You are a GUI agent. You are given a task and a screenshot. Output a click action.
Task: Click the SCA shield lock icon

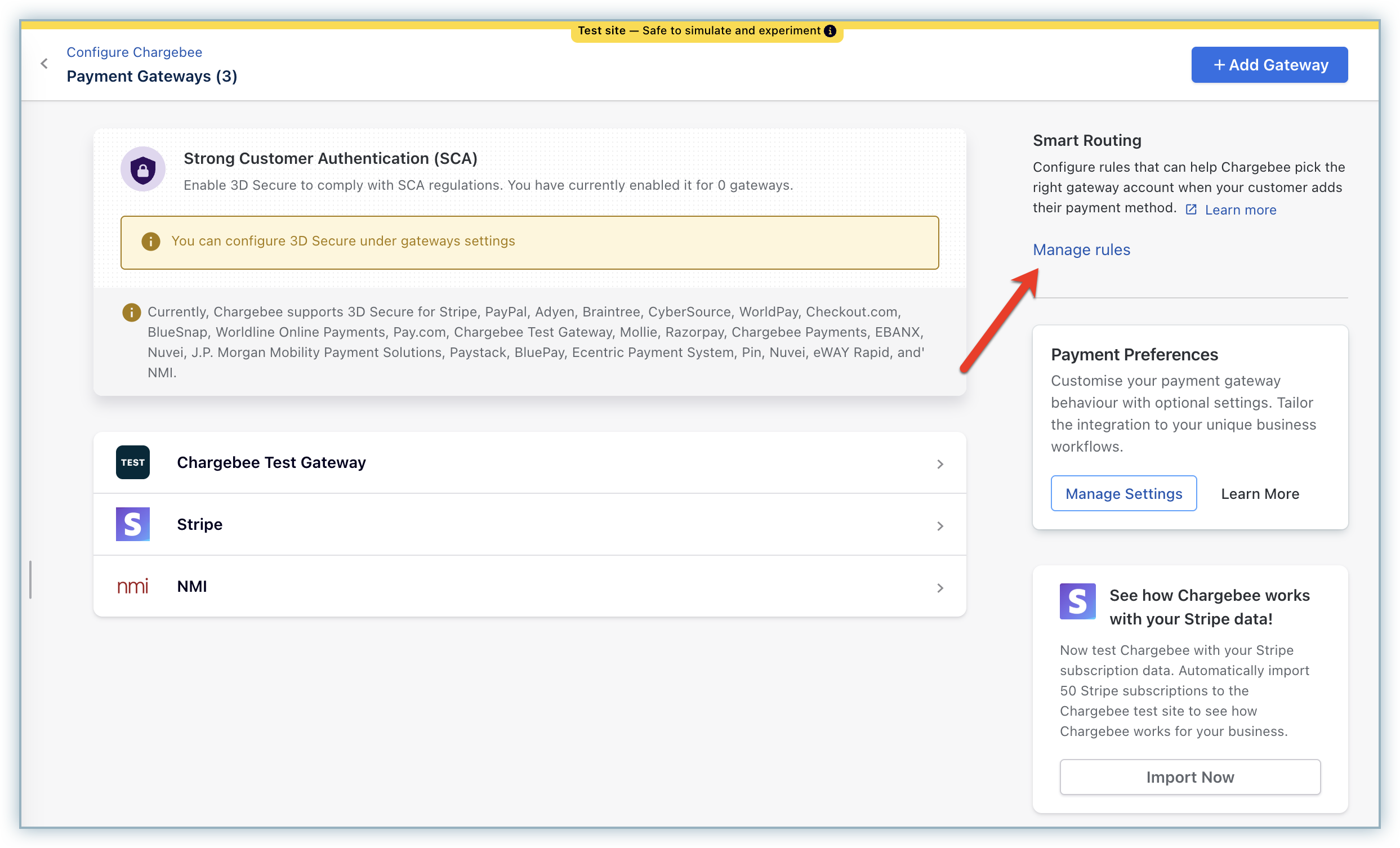143,169
